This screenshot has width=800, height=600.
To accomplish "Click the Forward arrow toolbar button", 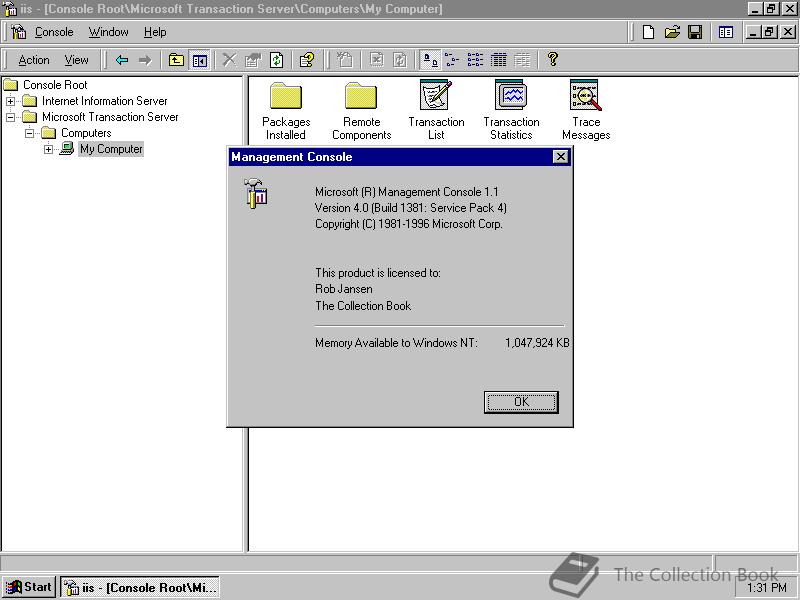I will click(x=145, y=60).
